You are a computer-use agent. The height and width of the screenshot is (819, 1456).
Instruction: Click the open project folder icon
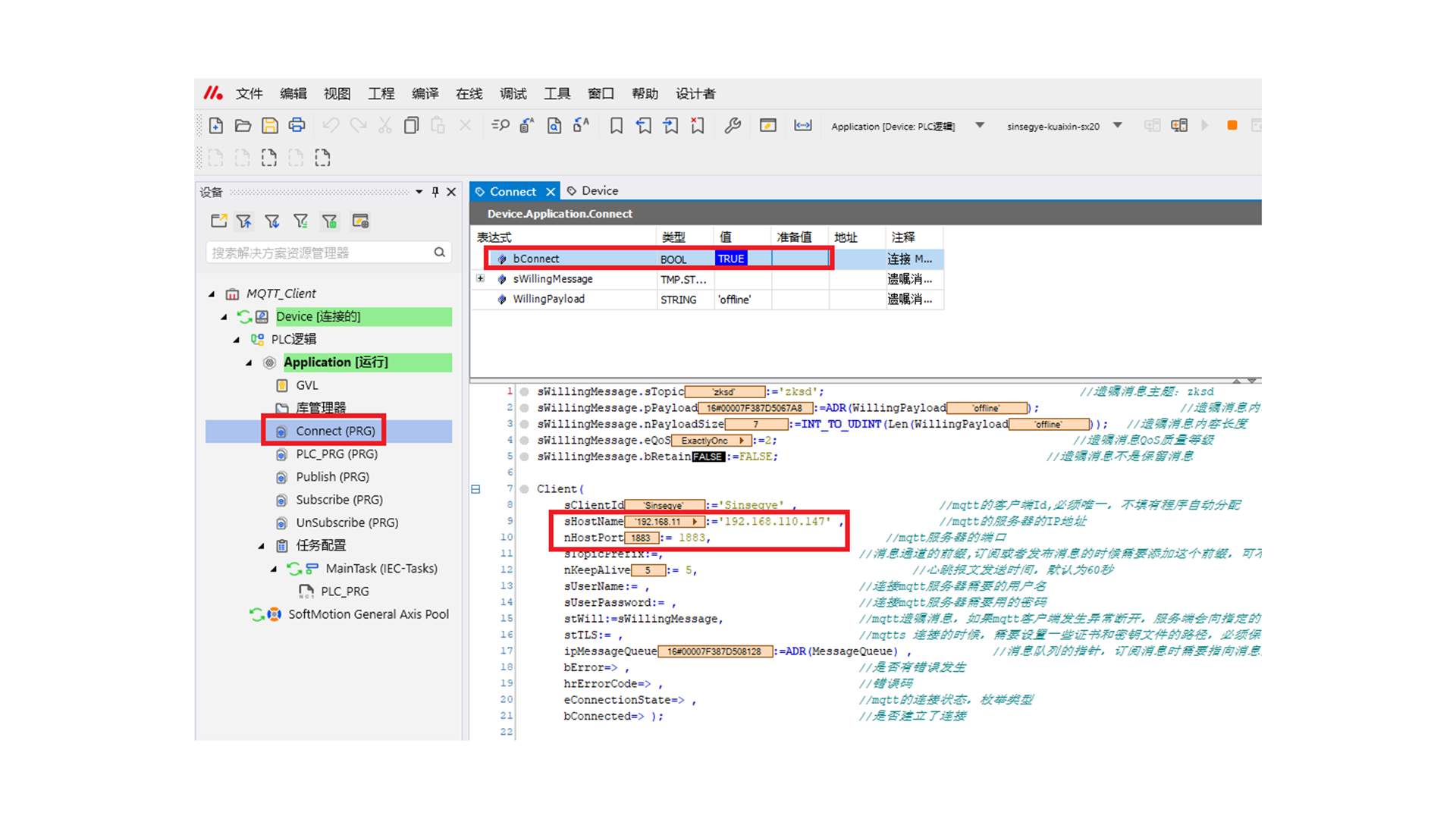pos(243,126)
